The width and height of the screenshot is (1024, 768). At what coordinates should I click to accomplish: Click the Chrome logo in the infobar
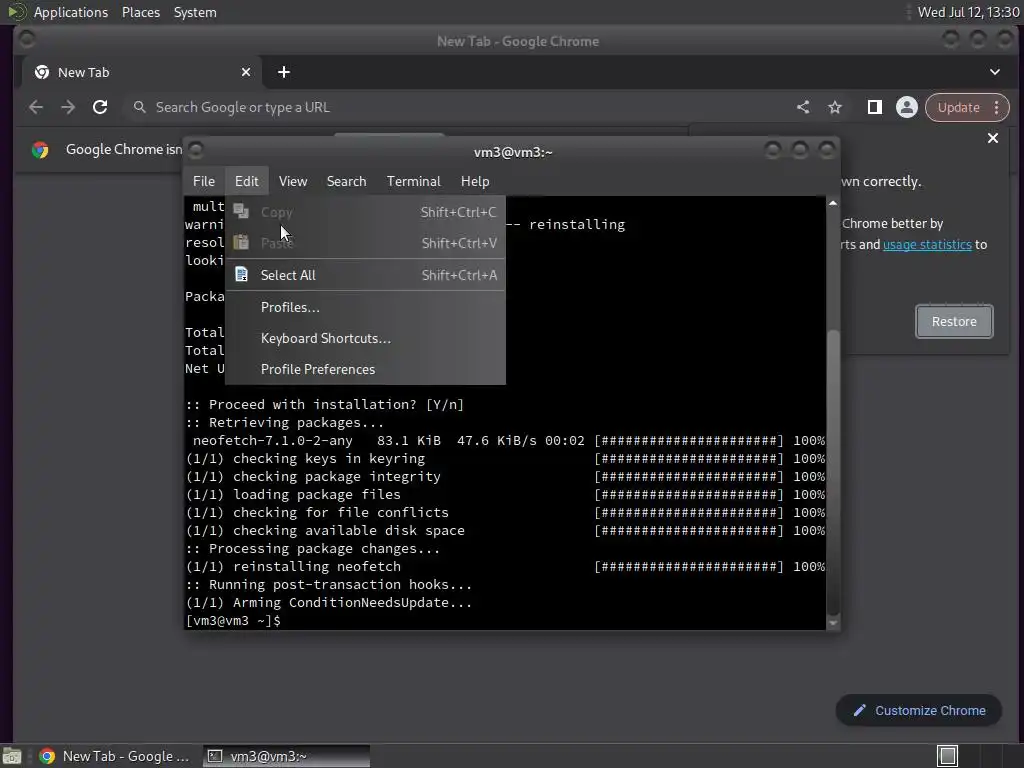coord(40,150)
